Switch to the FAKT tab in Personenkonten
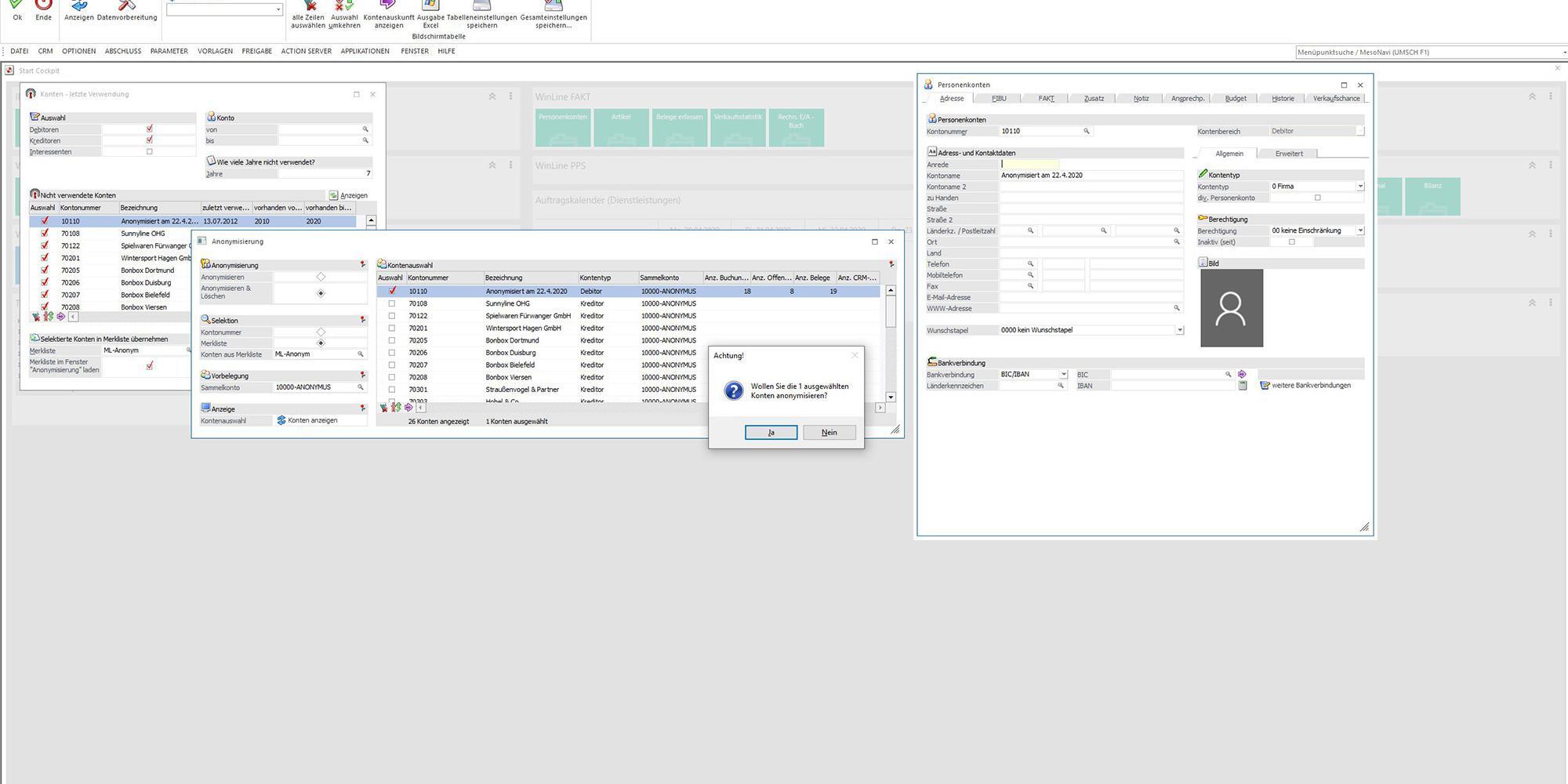 pos(1046,99)
